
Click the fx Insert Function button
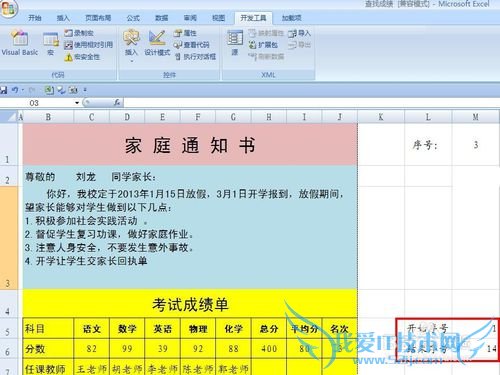pyautogui.click(x=117, y=103)
